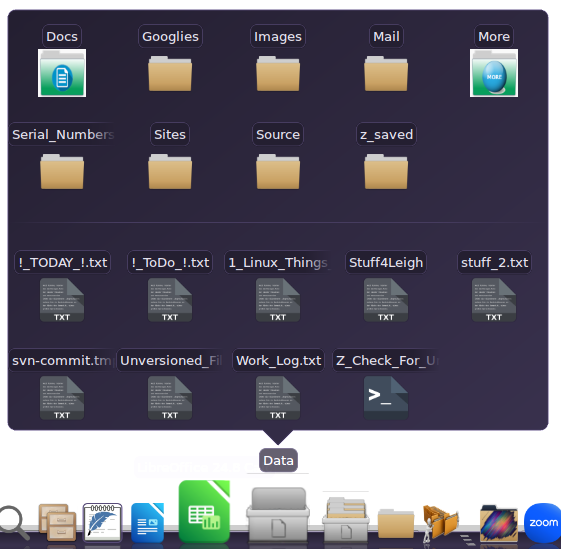
Task: Click the svn-commit.tmp file name
Action: pos(62,360)
